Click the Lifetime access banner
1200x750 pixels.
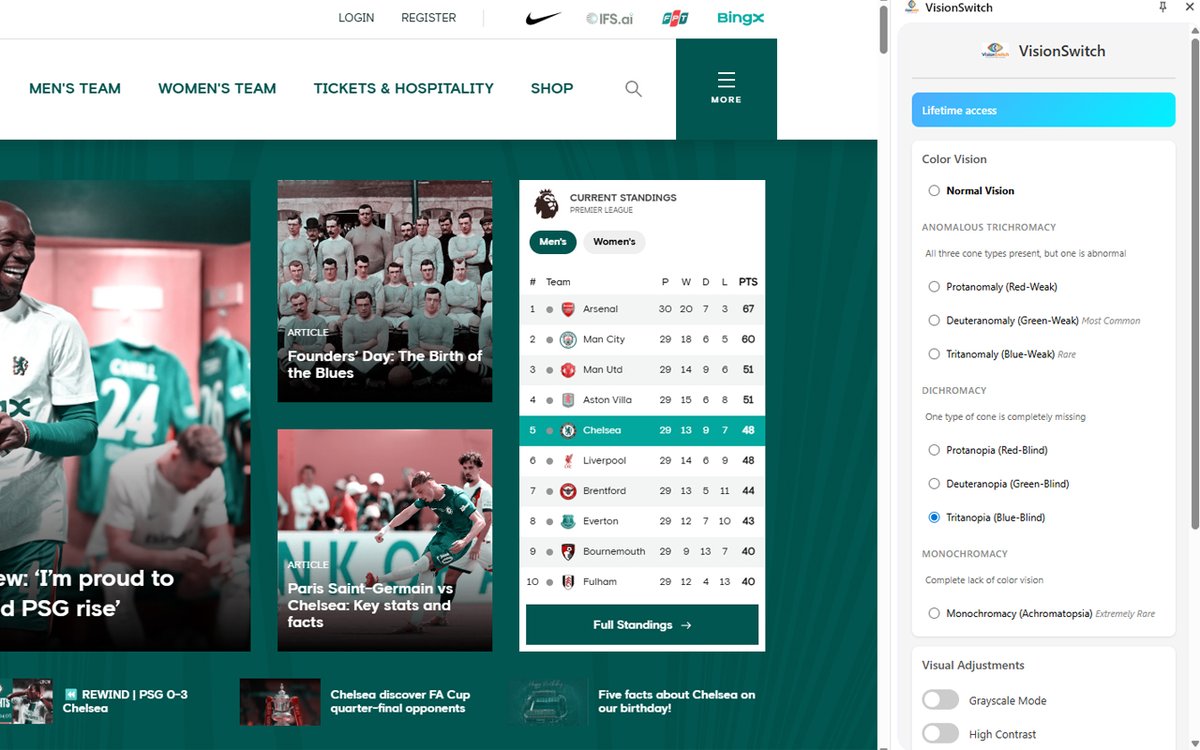pyautogui.click(x=1043, y=110)
